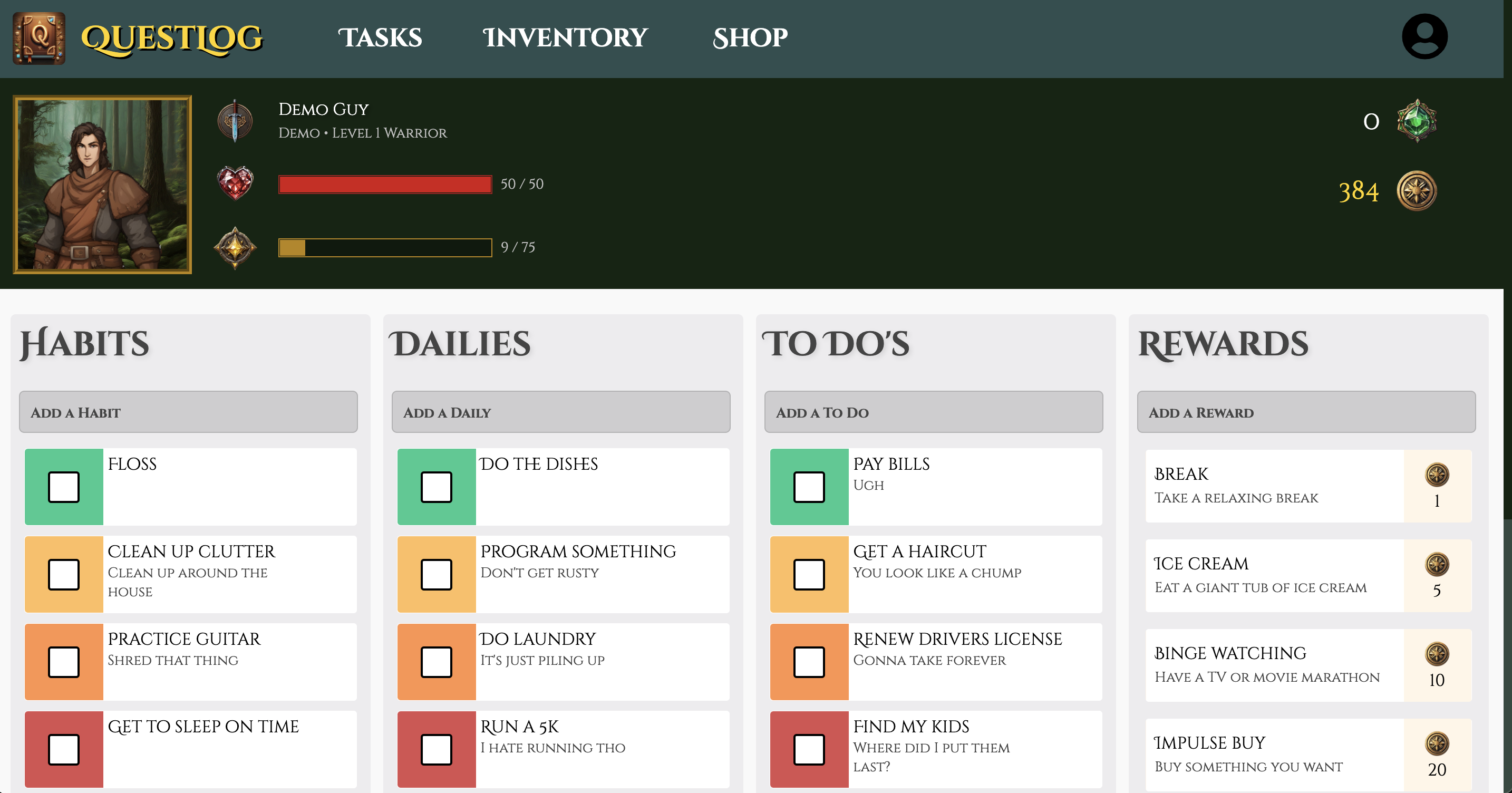This screenshot has width=1512, height=793.
Task: Click the coin icon on Break reward
Action: [x=1437, y=475]
